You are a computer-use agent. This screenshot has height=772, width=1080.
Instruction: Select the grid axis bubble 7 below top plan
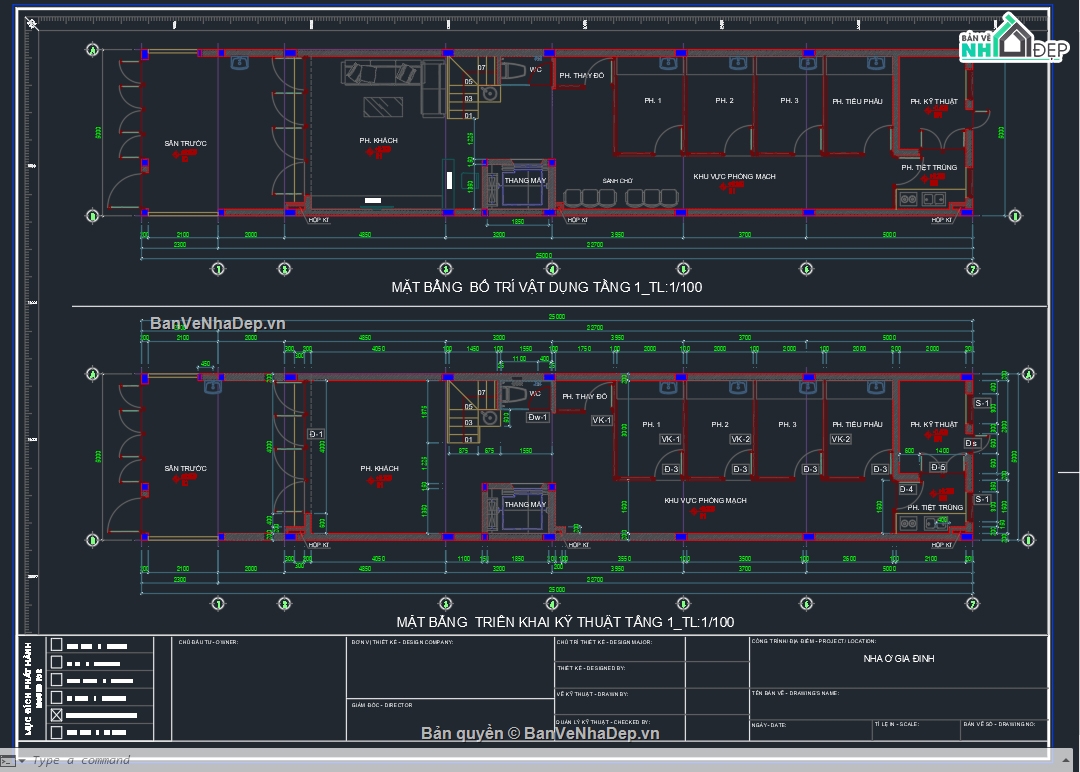tap(971, 268)
